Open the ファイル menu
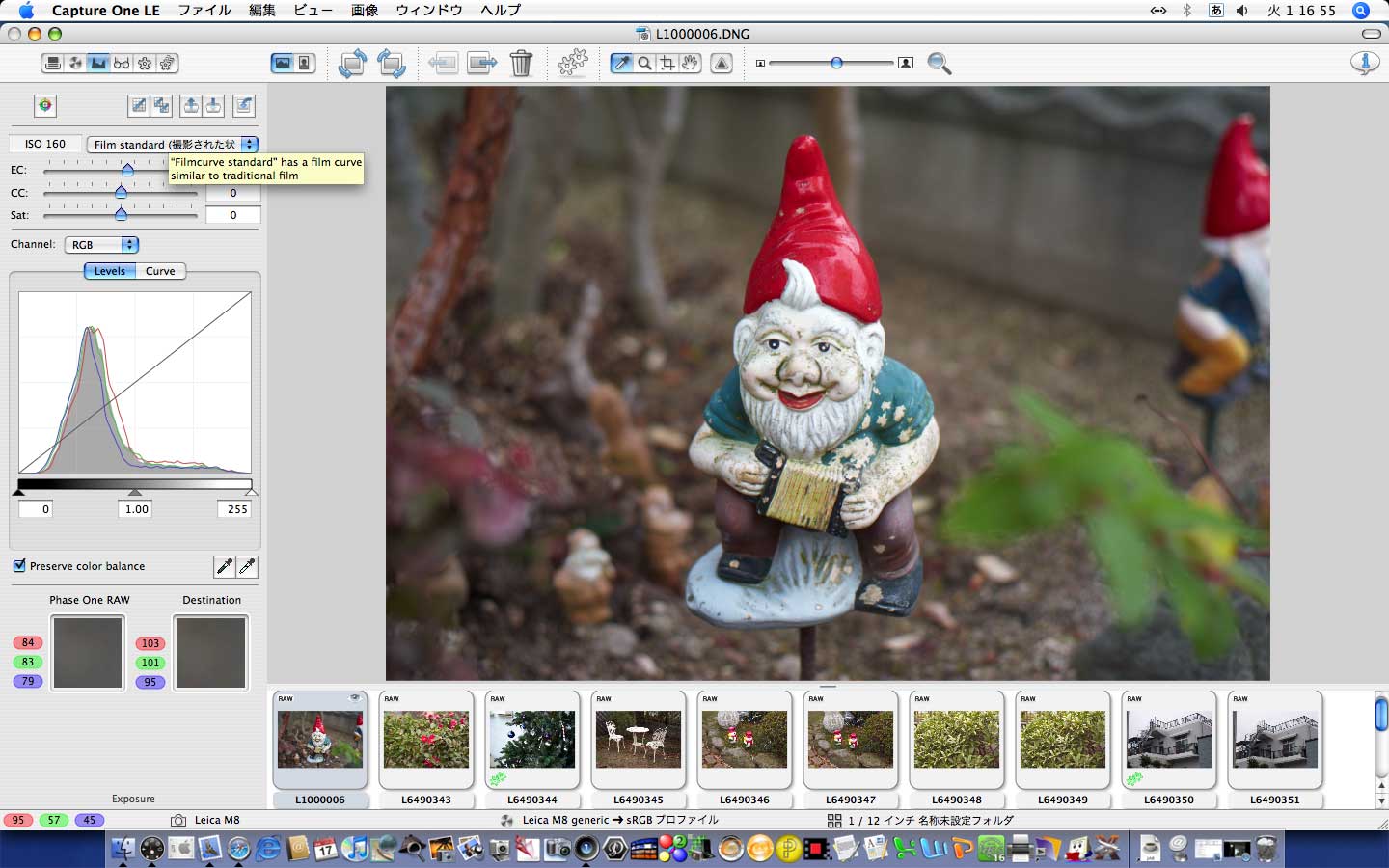The width and height of the screenshot is (1389, 868). click(x=204, y=11)
